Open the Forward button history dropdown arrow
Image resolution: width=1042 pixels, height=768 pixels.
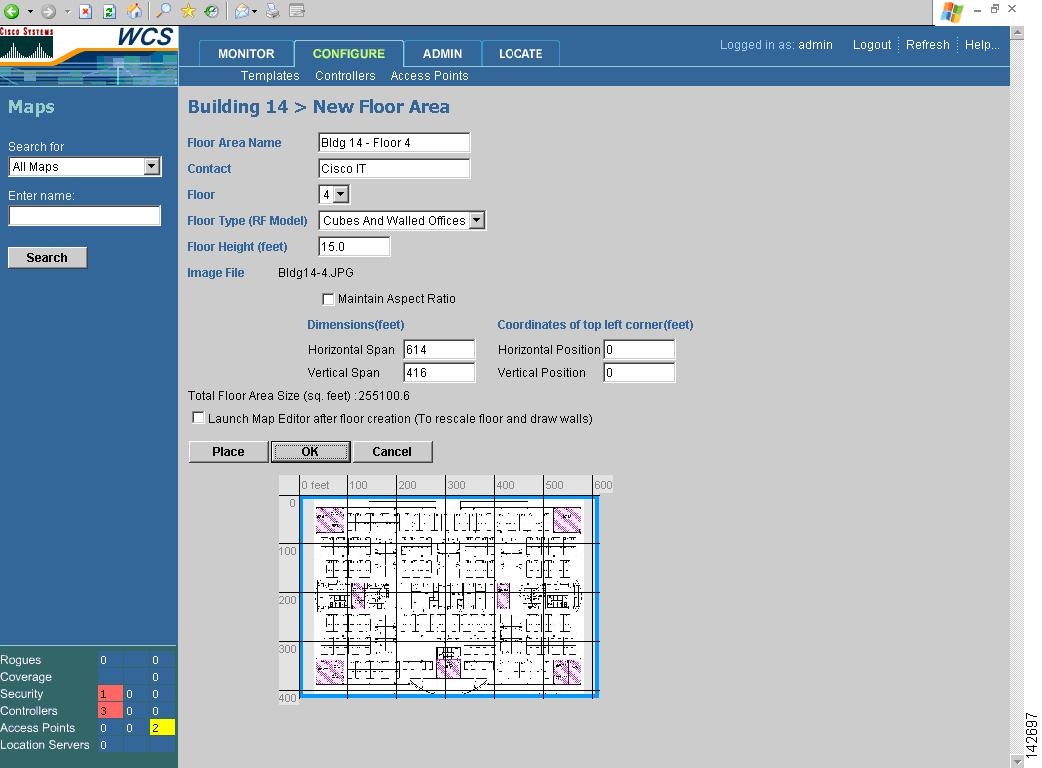point(67,11)
